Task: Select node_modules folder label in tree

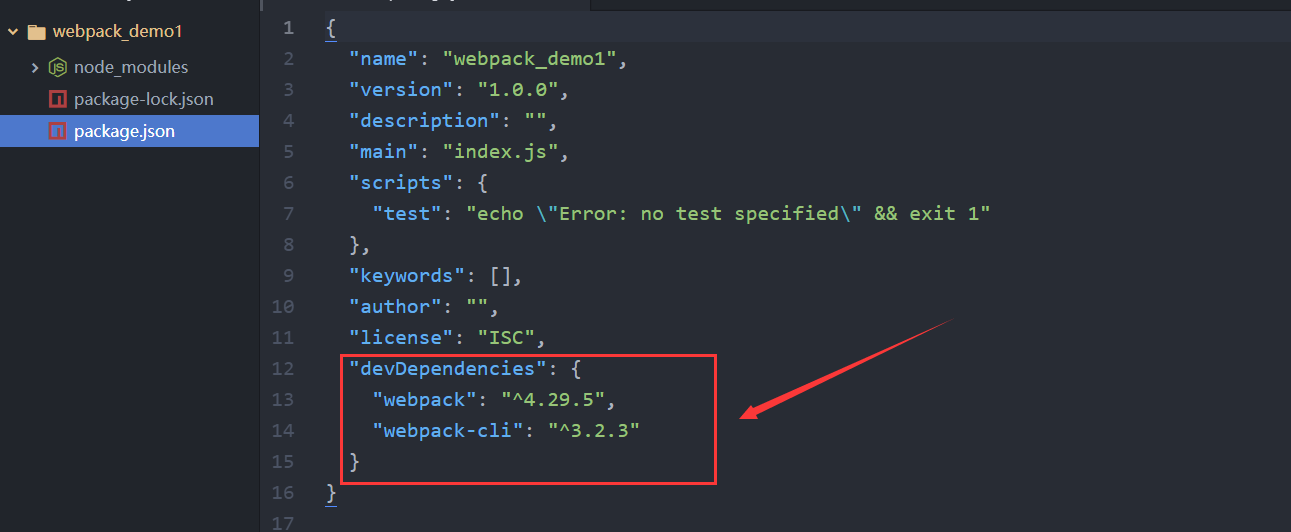Action: tap(131, 67)
